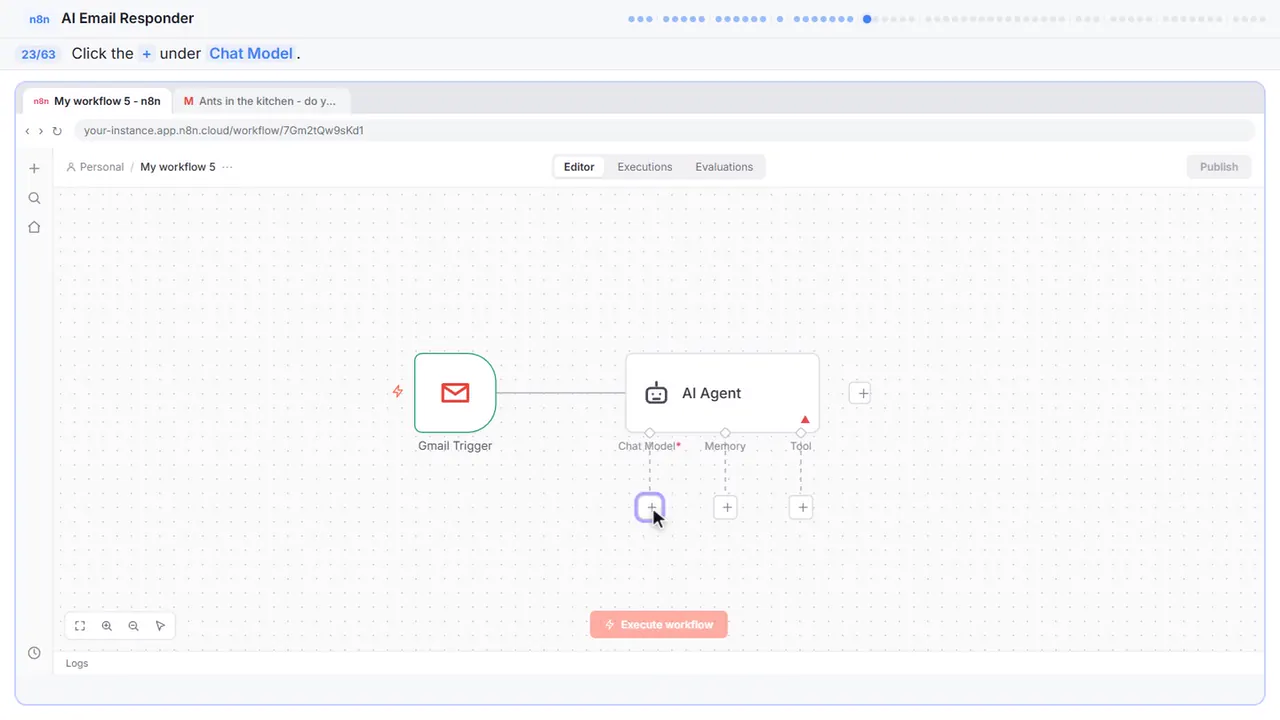The image size is (1280, 720).
Task: Click the plus button under Chat Model
Action: tap(650, 508)
